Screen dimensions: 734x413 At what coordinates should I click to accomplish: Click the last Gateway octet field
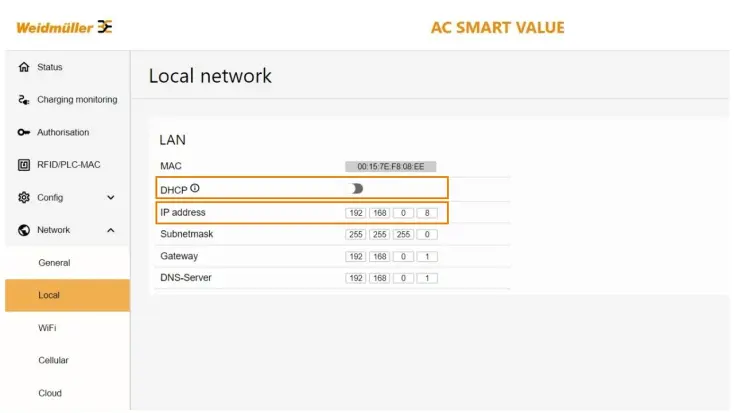(427, 256)
